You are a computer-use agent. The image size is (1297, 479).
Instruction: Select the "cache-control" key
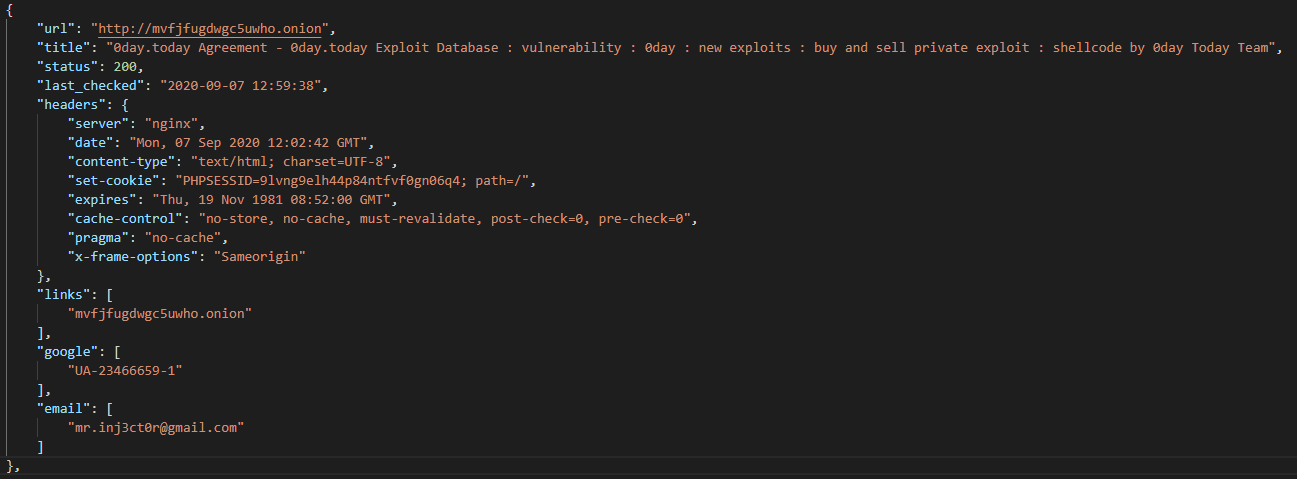click(x=126, y=219)
